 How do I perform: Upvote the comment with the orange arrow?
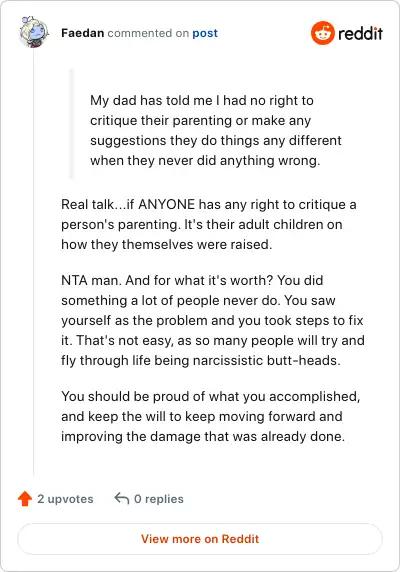click(25, 499)
